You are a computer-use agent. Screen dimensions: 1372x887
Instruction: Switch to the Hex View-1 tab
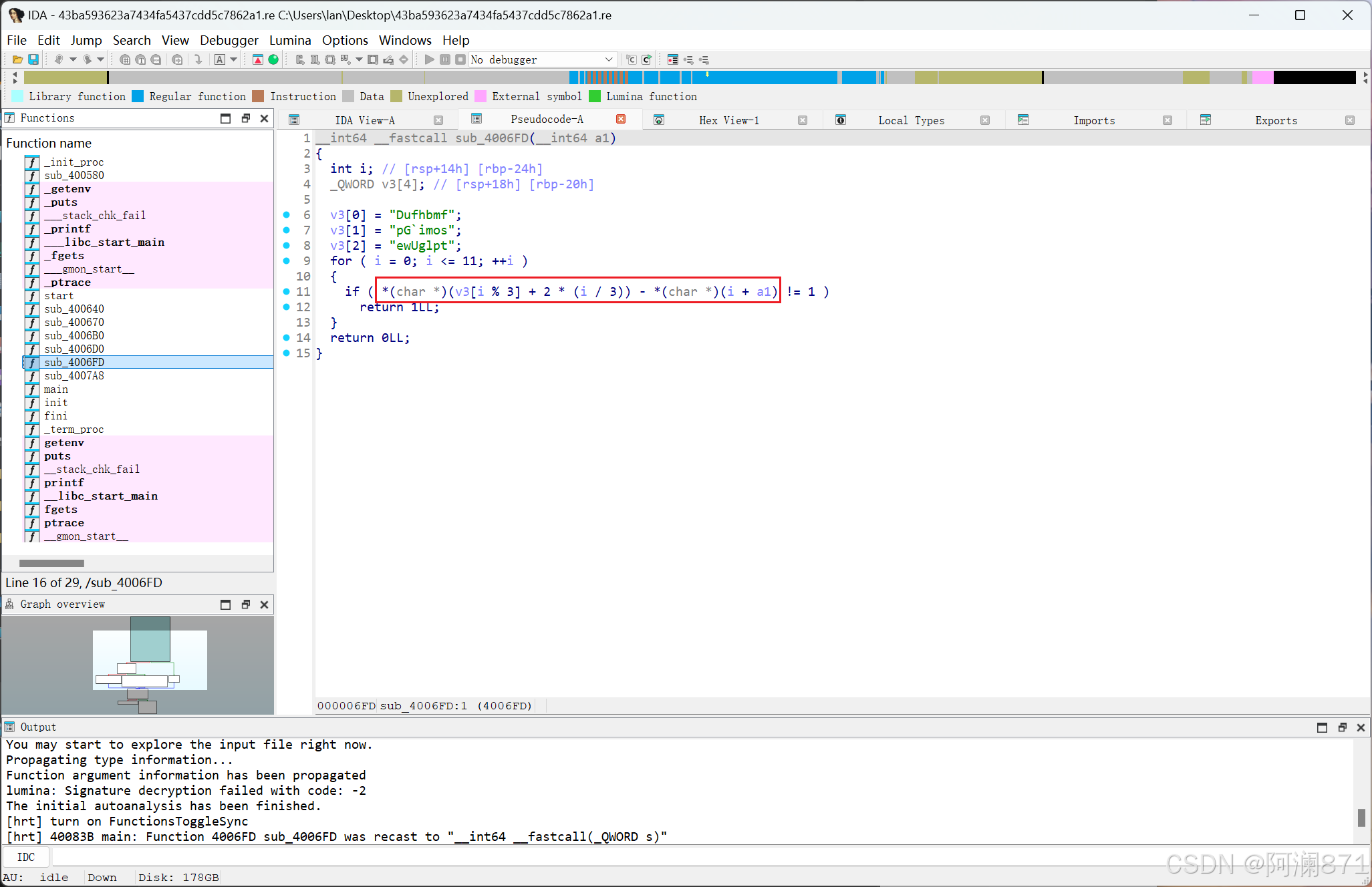[728, 120]
